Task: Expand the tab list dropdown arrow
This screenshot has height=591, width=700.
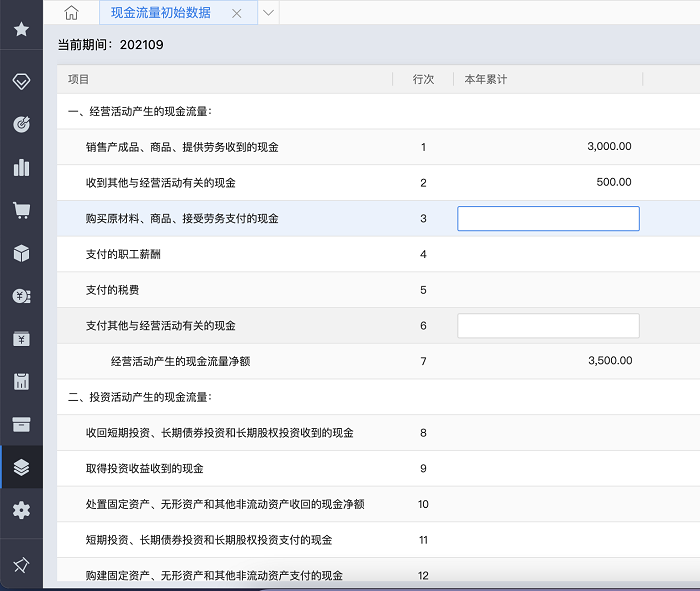Action: [x=268, y=13]
